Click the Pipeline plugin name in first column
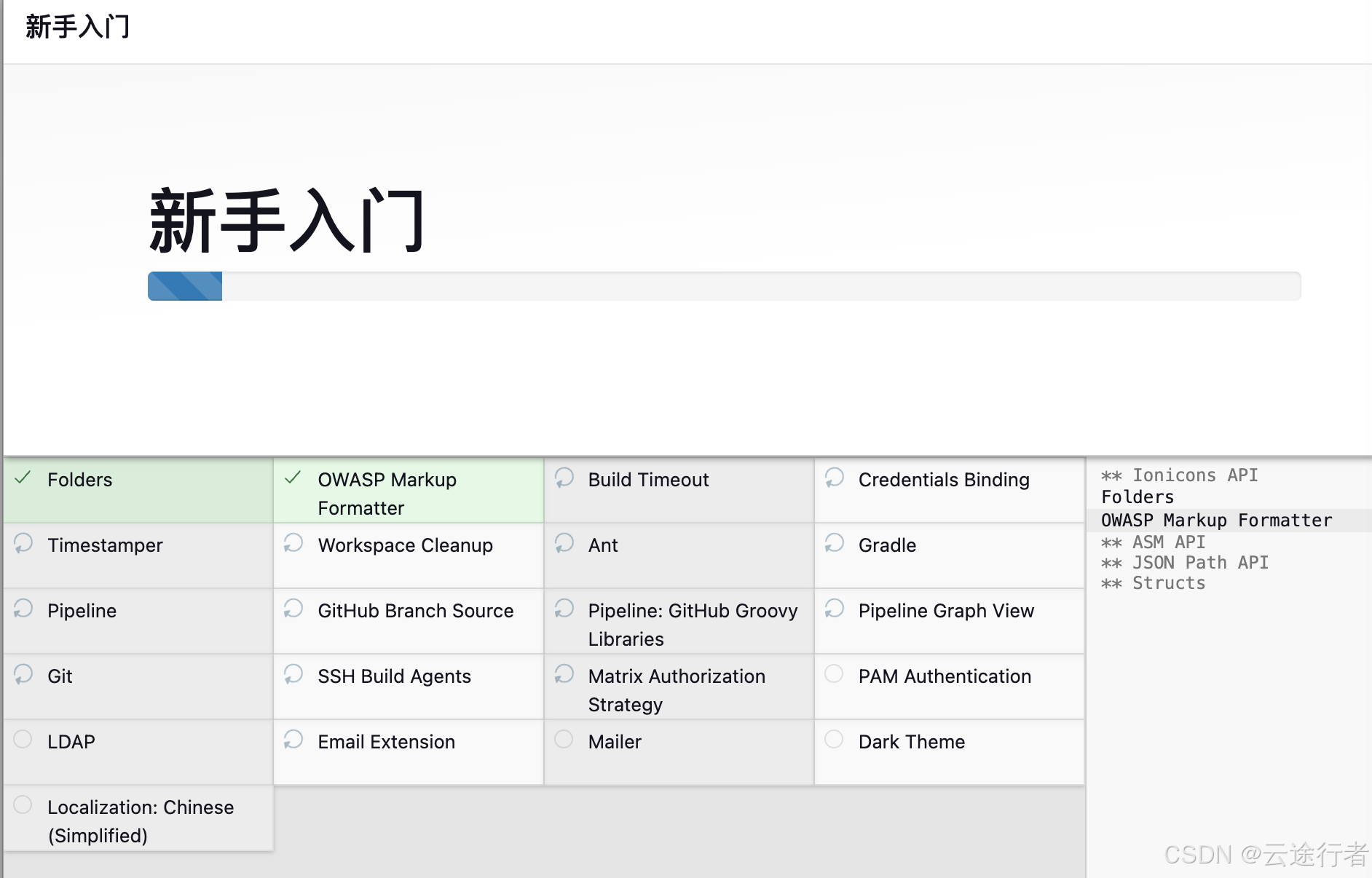1372x878 pixels. click(x=82, y=611)
